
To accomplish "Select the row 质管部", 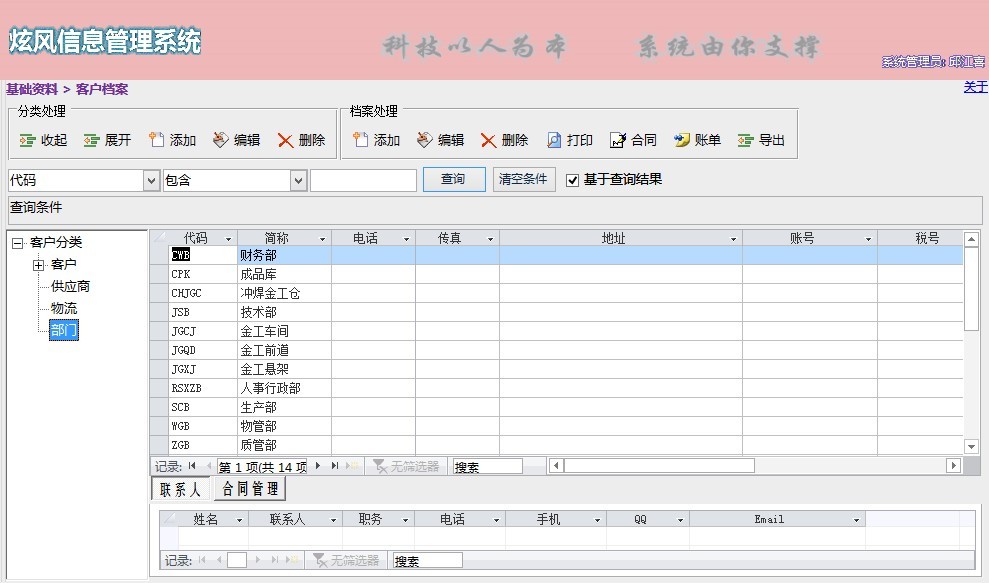I will click(557, 445).
